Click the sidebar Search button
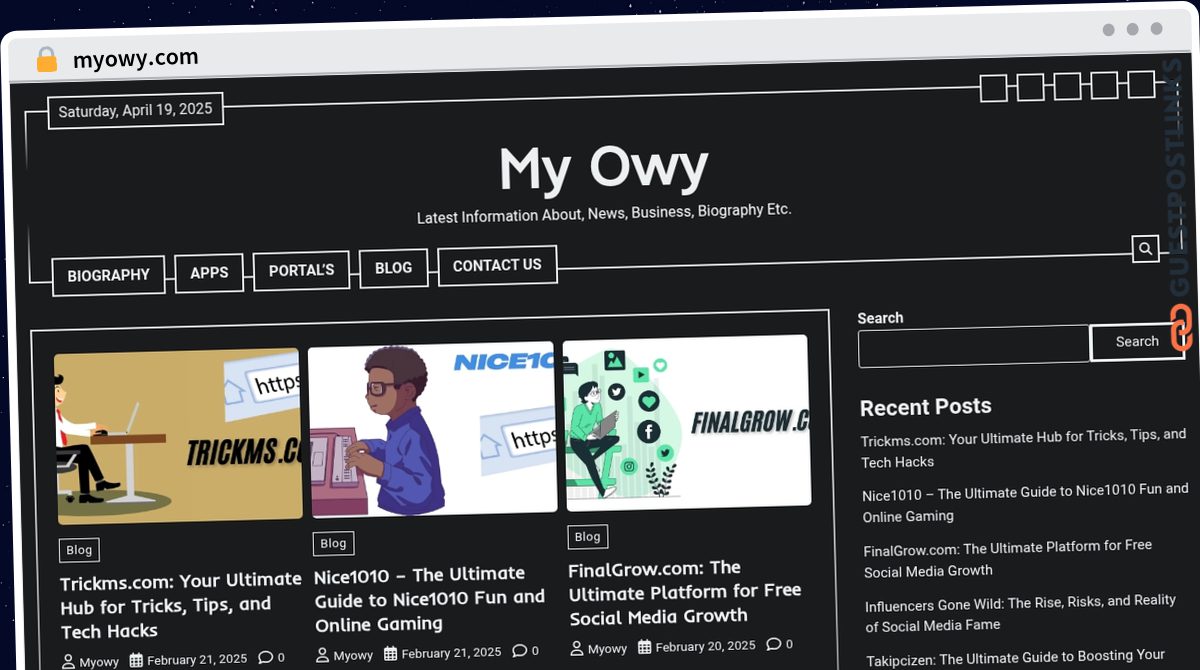The height and width of the screenshot is (670, 1200). coord(1137,342)
